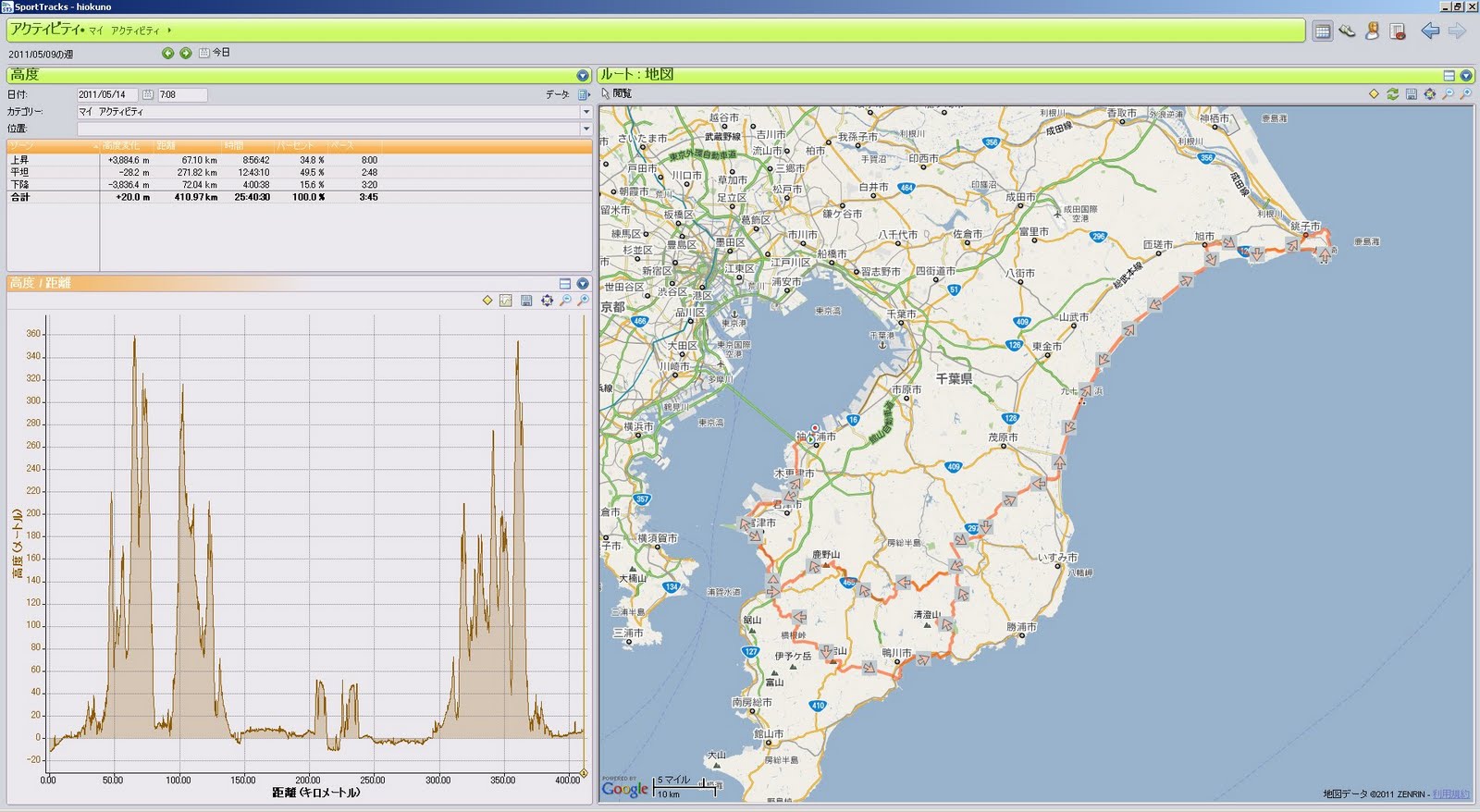Screen dimensions: 1480x812
Task: Select the 合計 total row
Action: coord(299,197)
